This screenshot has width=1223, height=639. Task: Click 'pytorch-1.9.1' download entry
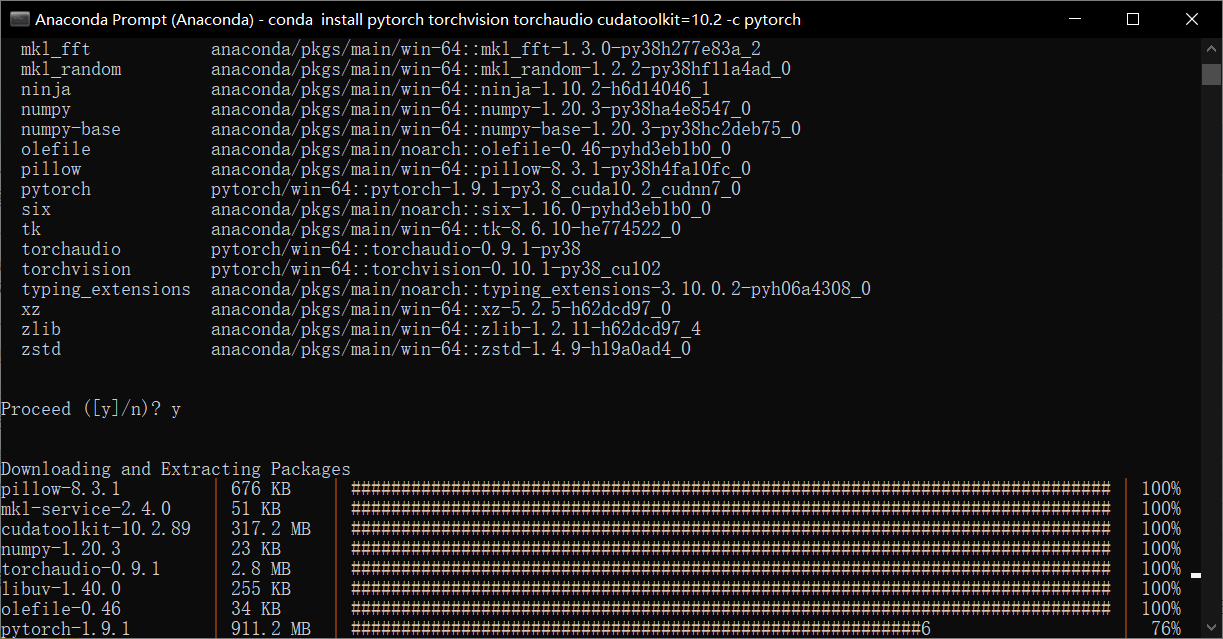coord(66,629)
